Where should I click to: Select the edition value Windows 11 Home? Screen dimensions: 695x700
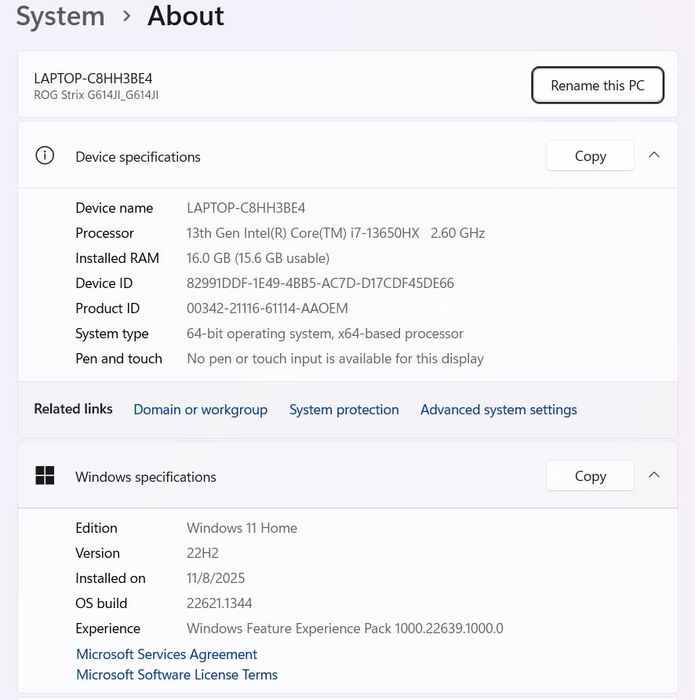pyautogui.click(x=241, y=528)
